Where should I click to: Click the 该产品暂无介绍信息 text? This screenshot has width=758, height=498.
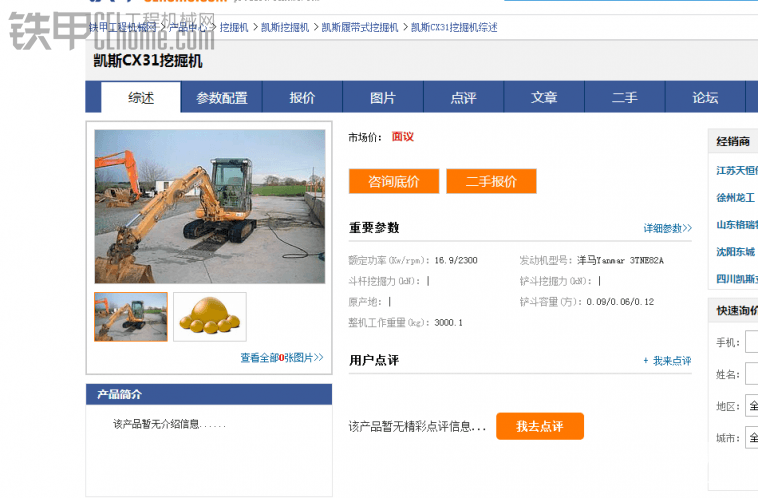[x=169, y=424]
